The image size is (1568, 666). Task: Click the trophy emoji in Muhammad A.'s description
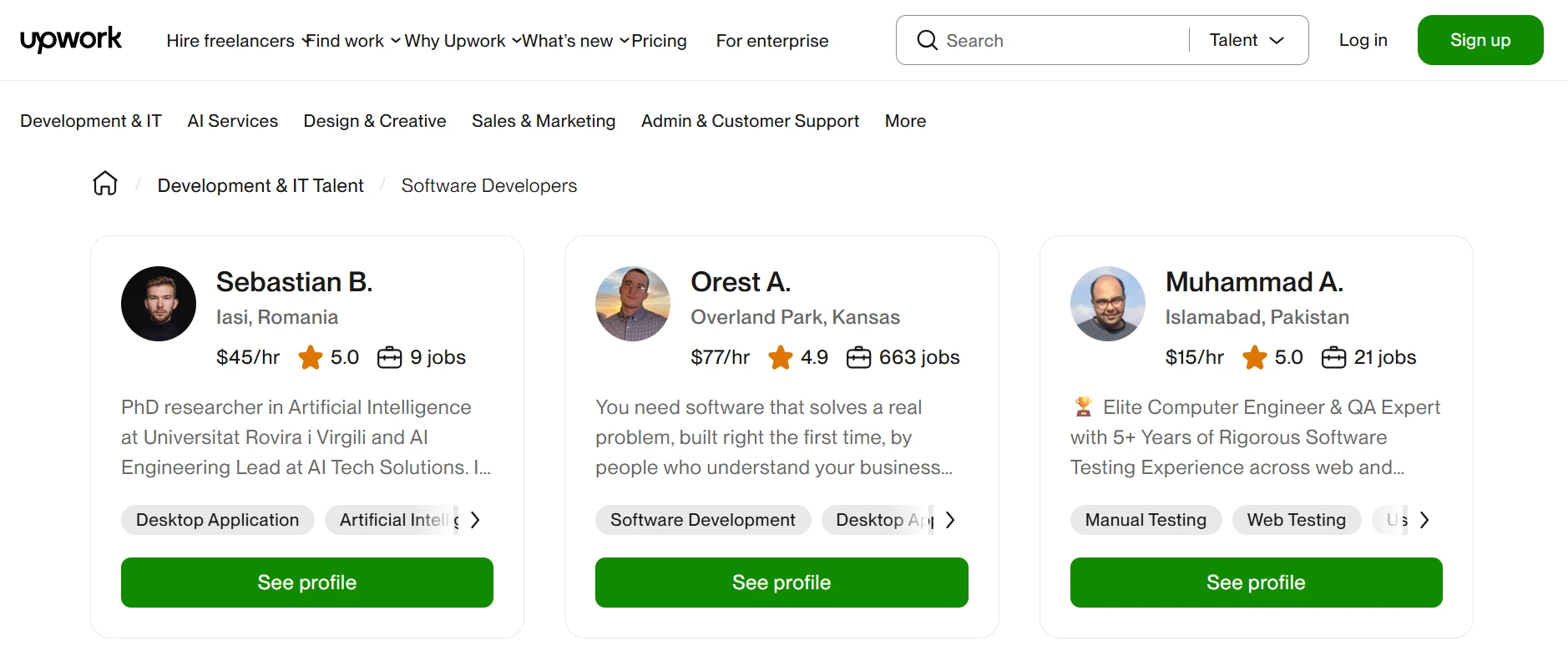click(x=1083, y=407)
